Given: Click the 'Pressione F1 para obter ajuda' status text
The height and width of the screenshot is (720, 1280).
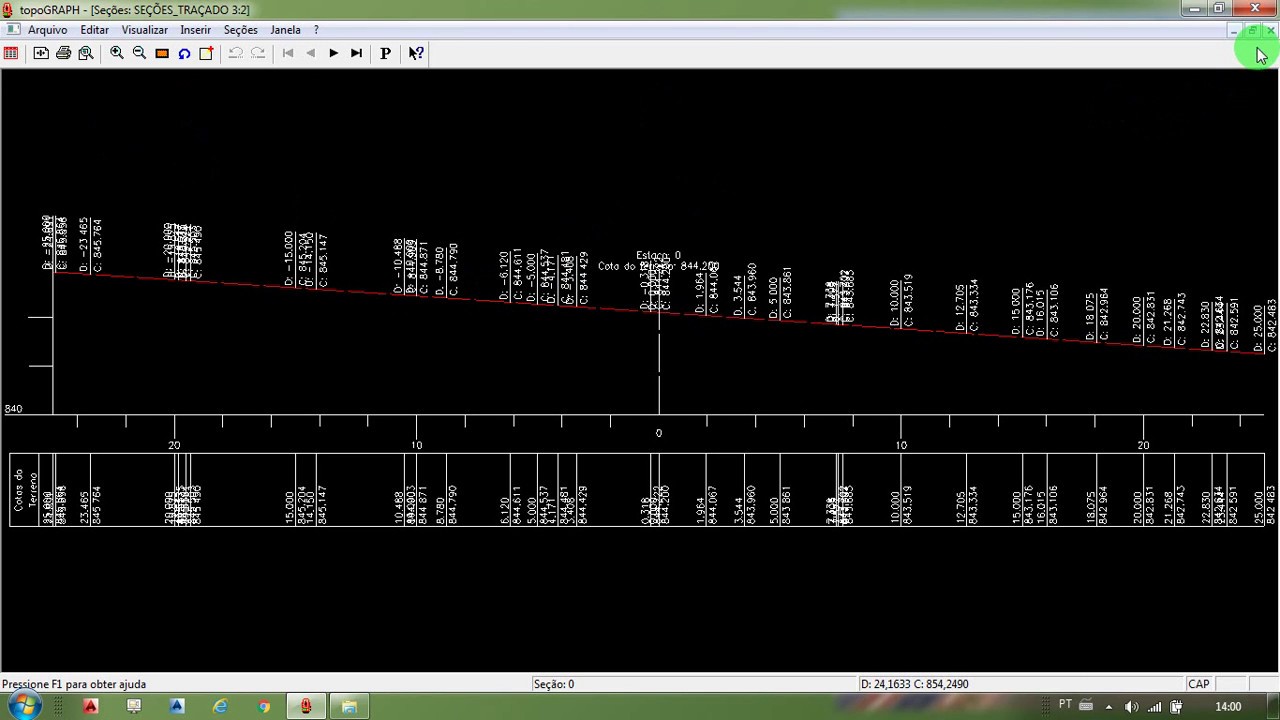Looking at the screenshot, I should 74,684.
